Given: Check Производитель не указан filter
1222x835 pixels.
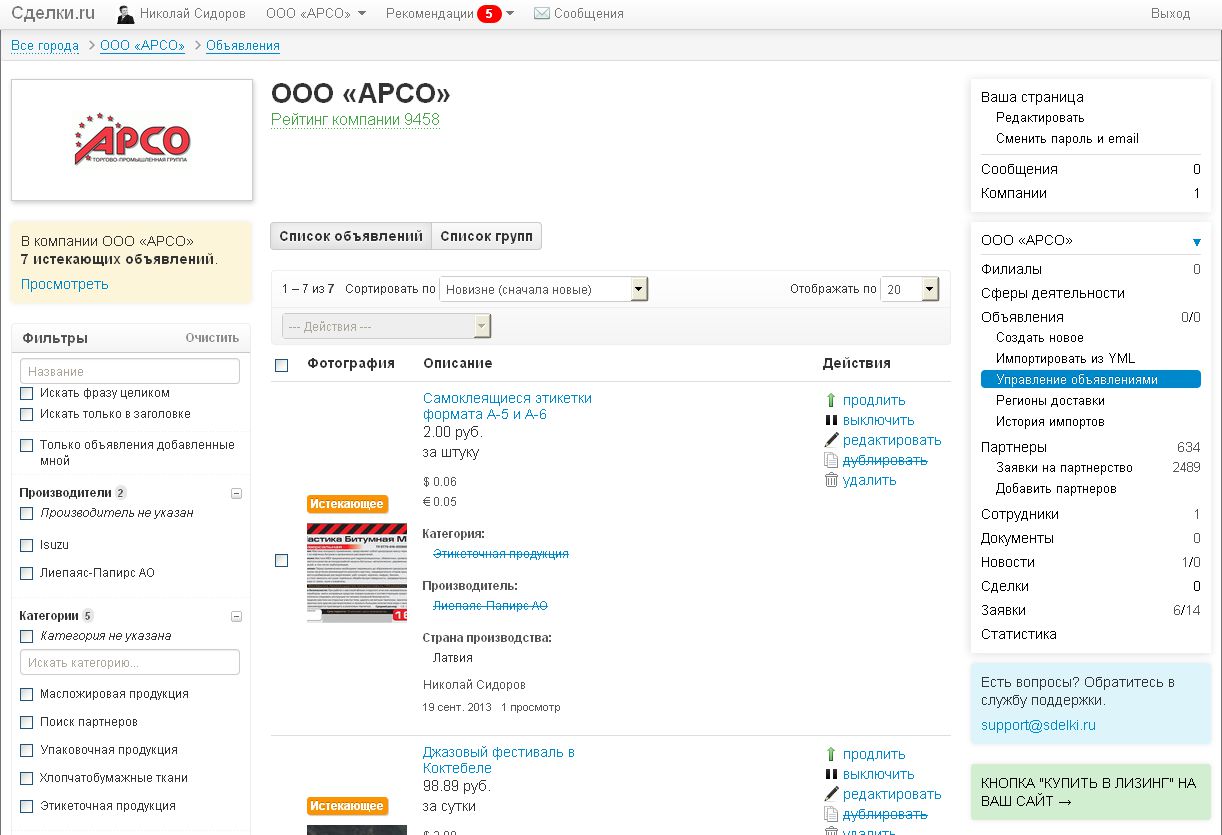Looking at the screenshot, I should pos(27,513).
